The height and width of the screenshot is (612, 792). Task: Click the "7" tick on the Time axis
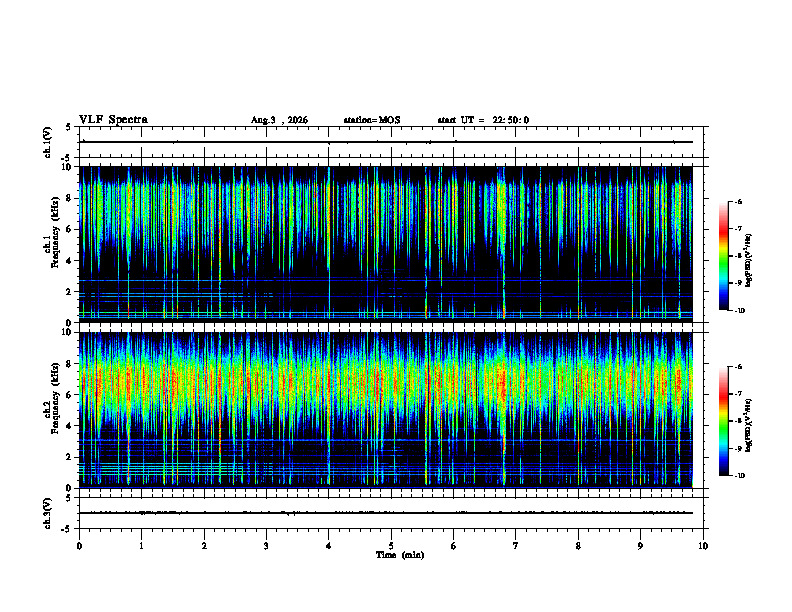516,546
